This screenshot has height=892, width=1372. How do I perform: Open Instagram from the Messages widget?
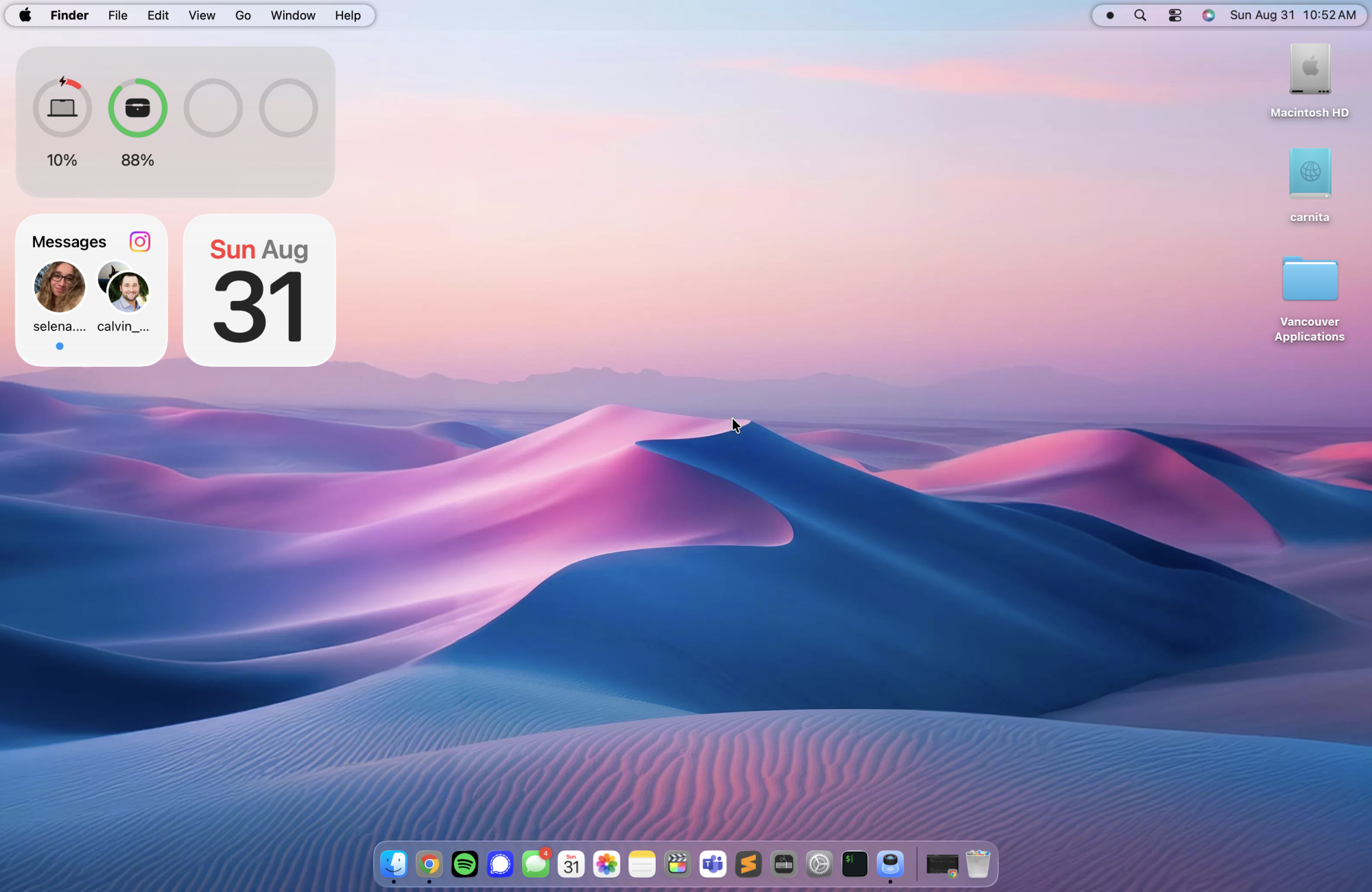point(139,241)
